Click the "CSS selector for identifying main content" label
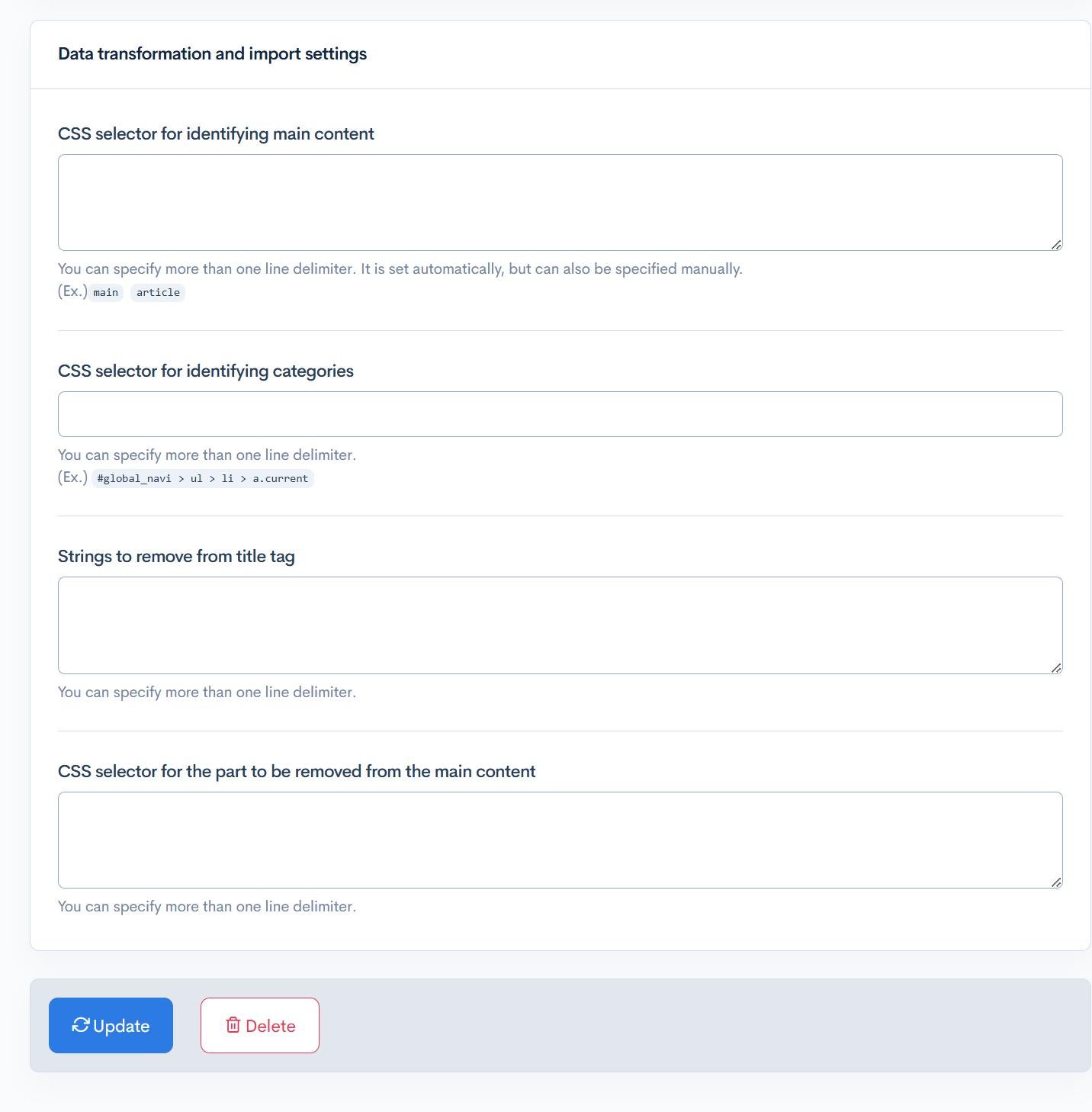 (x=216, y=134)
